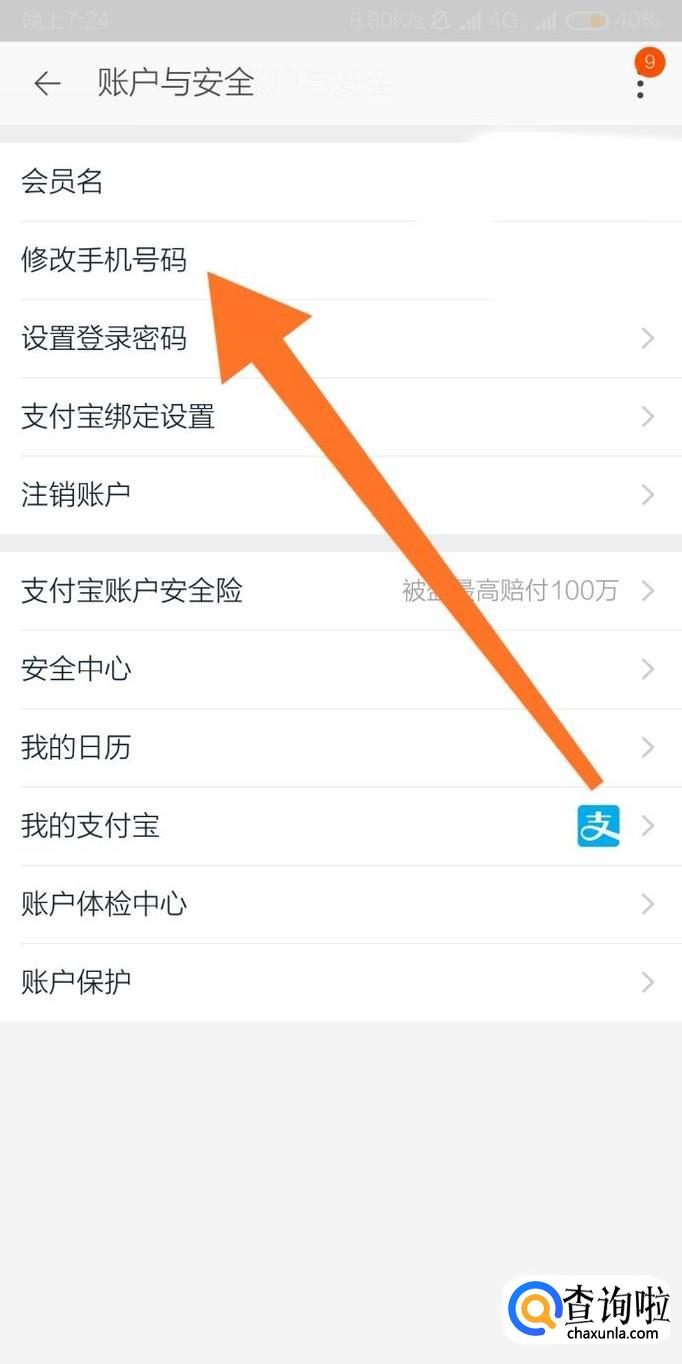Tap the back arrow icon
682x1364 pixels.
click(47, 84)
